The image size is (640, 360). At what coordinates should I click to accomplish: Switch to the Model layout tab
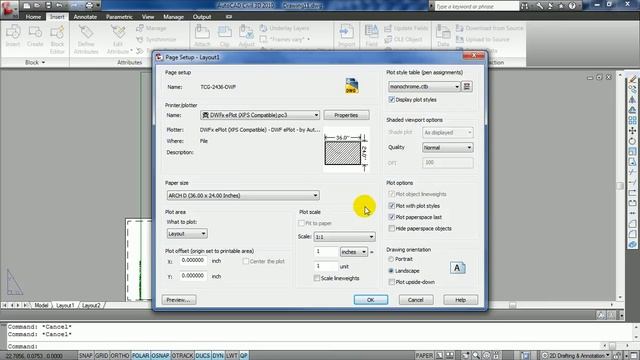click(x=41, y=305)
